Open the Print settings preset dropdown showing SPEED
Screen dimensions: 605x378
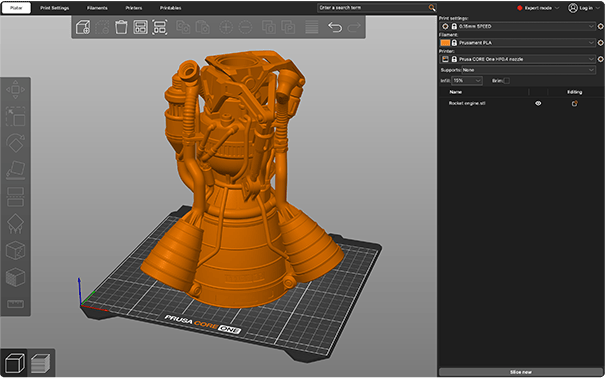tap(517, 27)
